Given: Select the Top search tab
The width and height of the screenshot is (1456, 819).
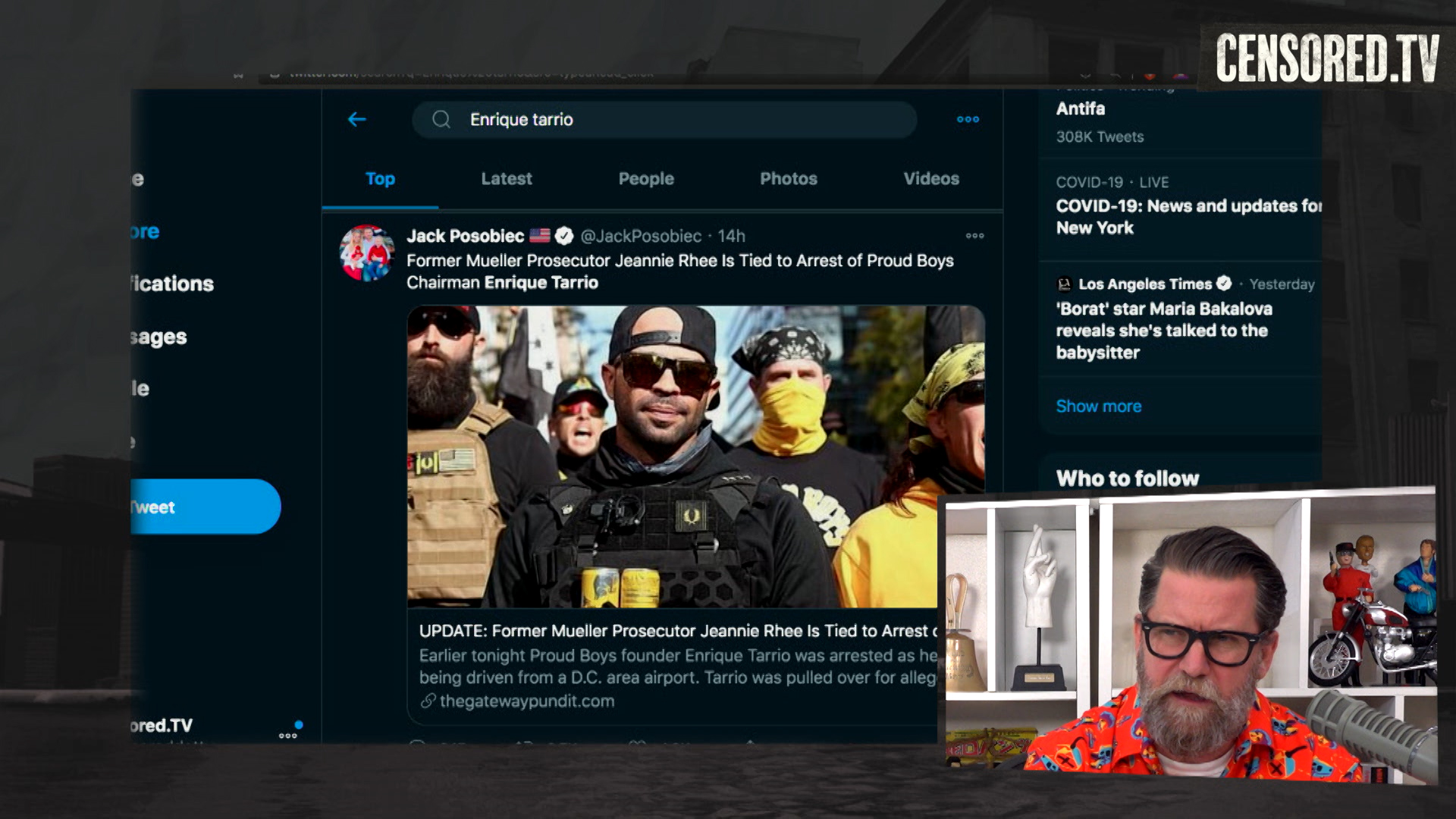Looking at the screenshot, I should tap(380, 179).
